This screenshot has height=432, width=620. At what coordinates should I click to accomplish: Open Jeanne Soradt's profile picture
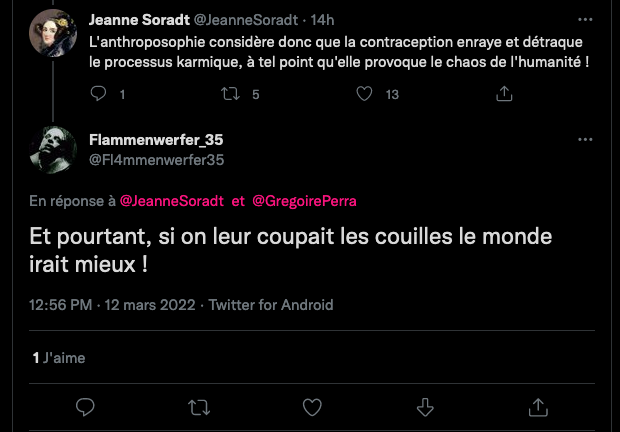point(53,33)
